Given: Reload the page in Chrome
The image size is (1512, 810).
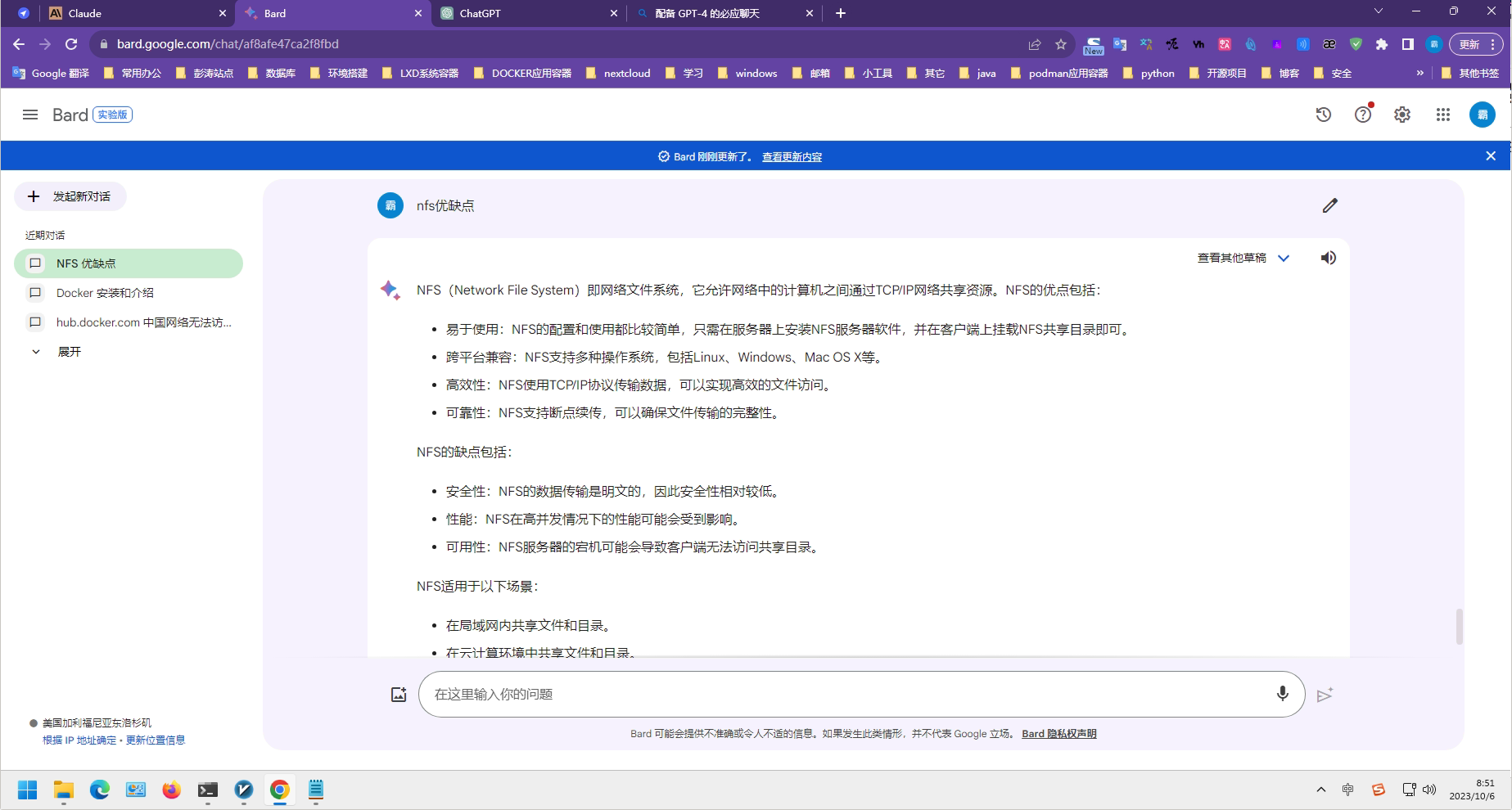Looking at the screenshot, I should point(71,44).
